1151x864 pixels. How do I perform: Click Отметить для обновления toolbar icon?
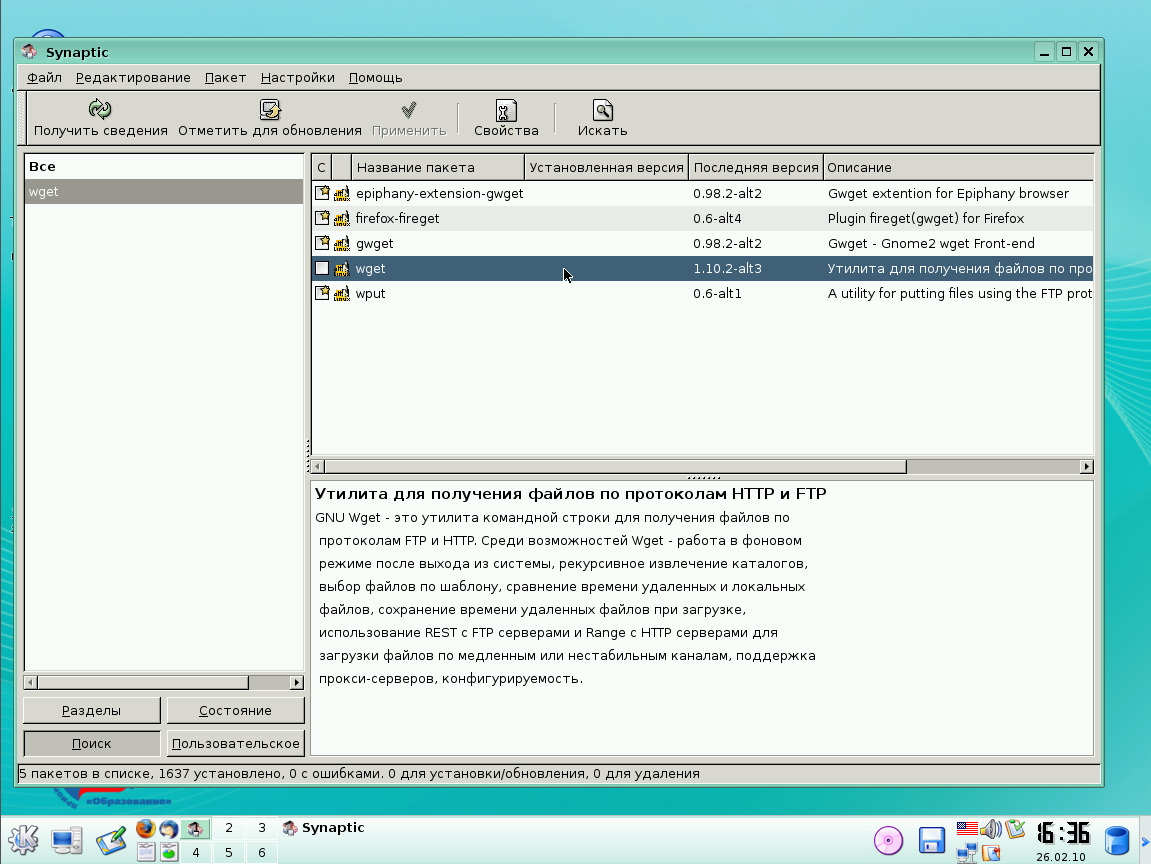[270, 109]
